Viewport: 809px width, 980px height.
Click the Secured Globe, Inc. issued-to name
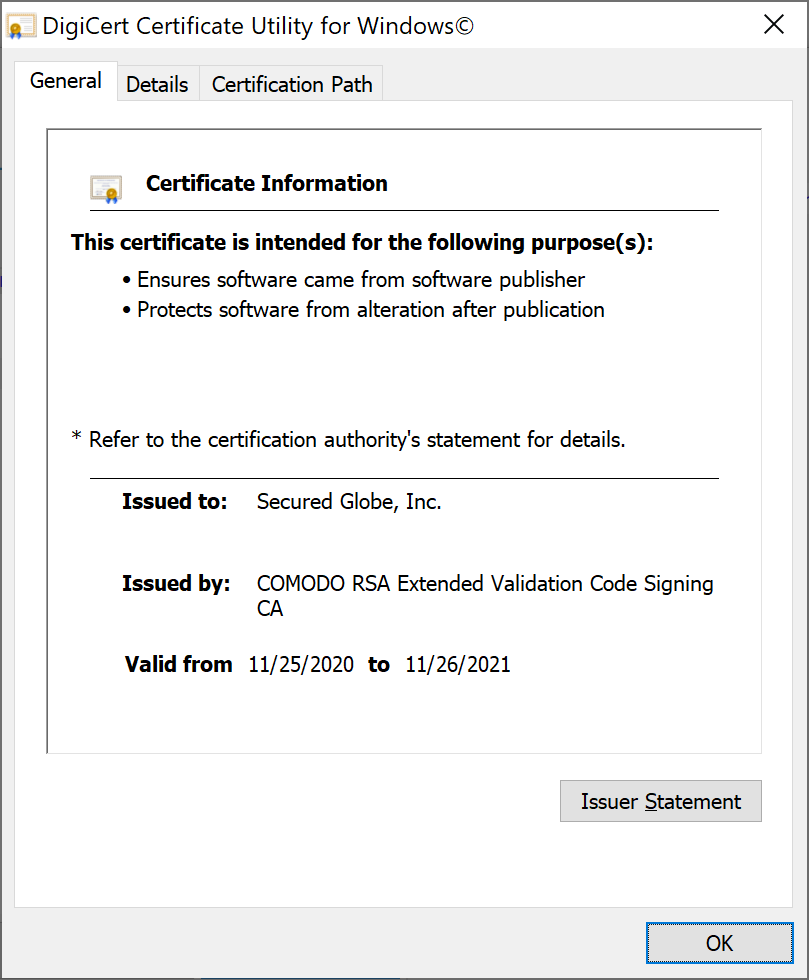349,502
